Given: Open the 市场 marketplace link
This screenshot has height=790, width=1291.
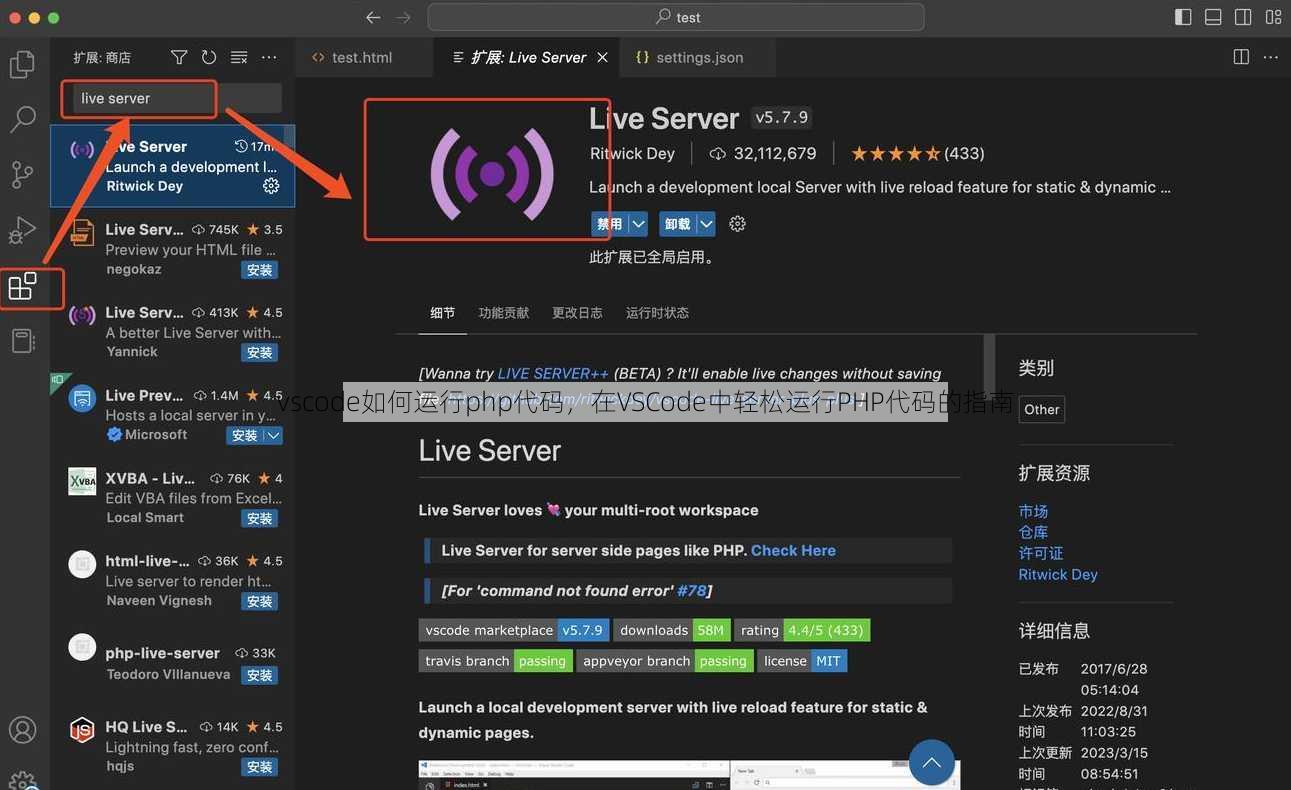Looking at the screenshot, I should pos(1033,511).
